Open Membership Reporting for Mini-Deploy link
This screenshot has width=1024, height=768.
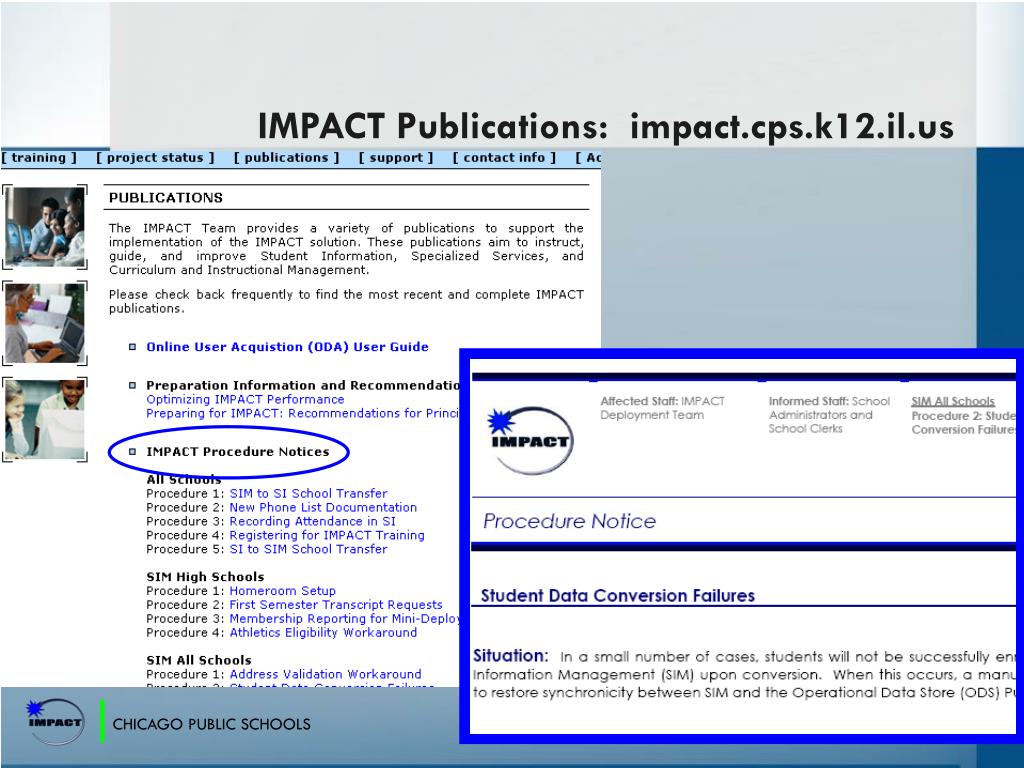pos(344,618)
